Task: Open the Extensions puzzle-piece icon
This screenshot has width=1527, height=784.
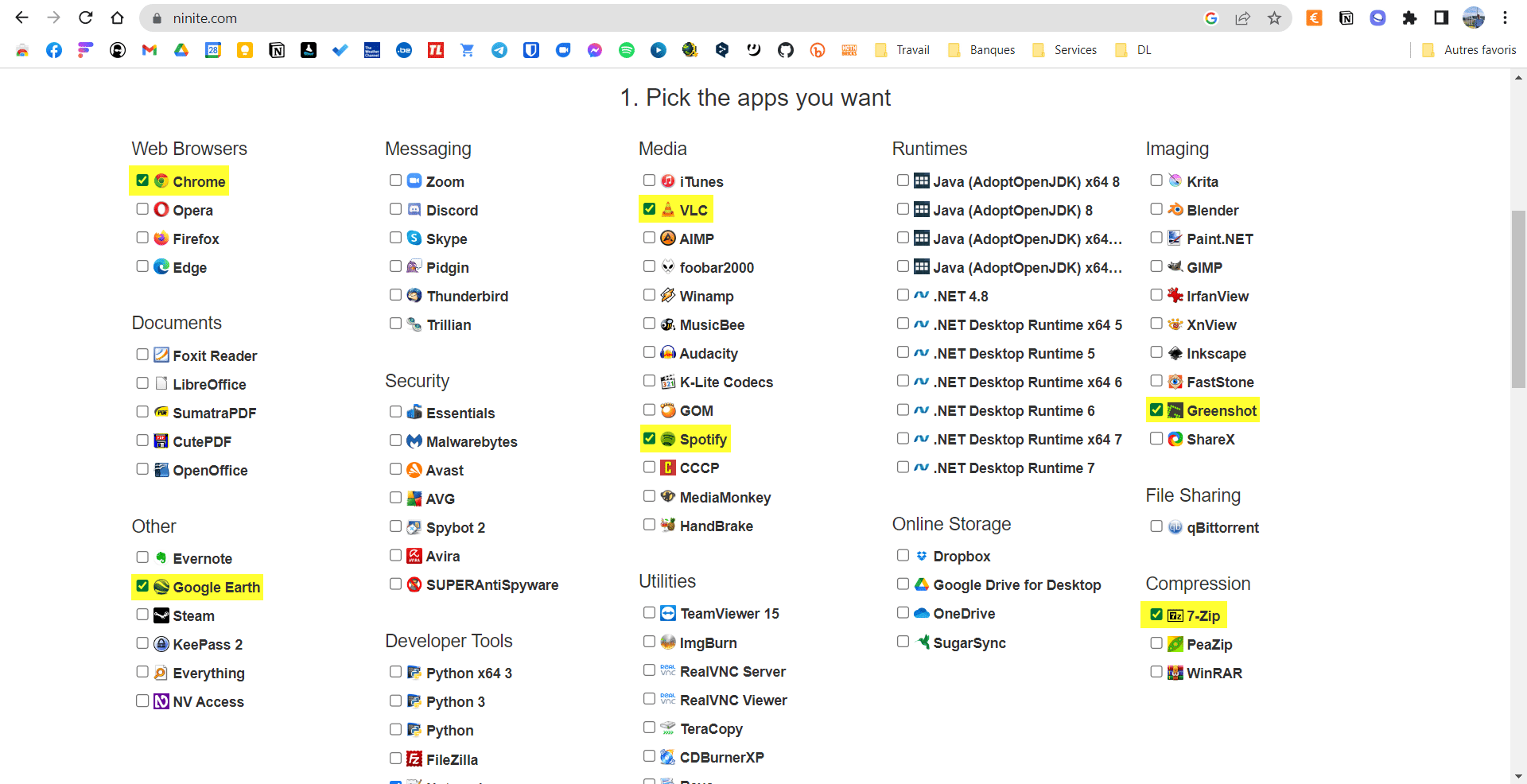Action: coord(1409,17)
